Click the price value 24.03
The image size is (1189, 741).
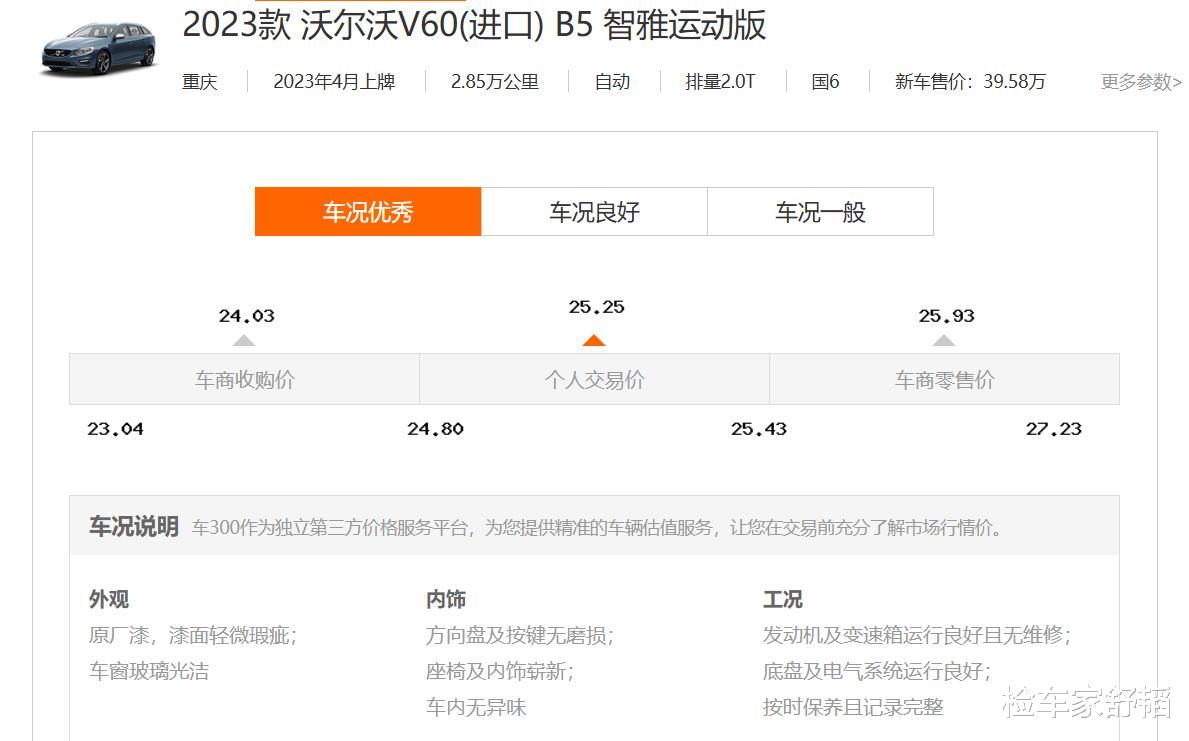(246, 316)
